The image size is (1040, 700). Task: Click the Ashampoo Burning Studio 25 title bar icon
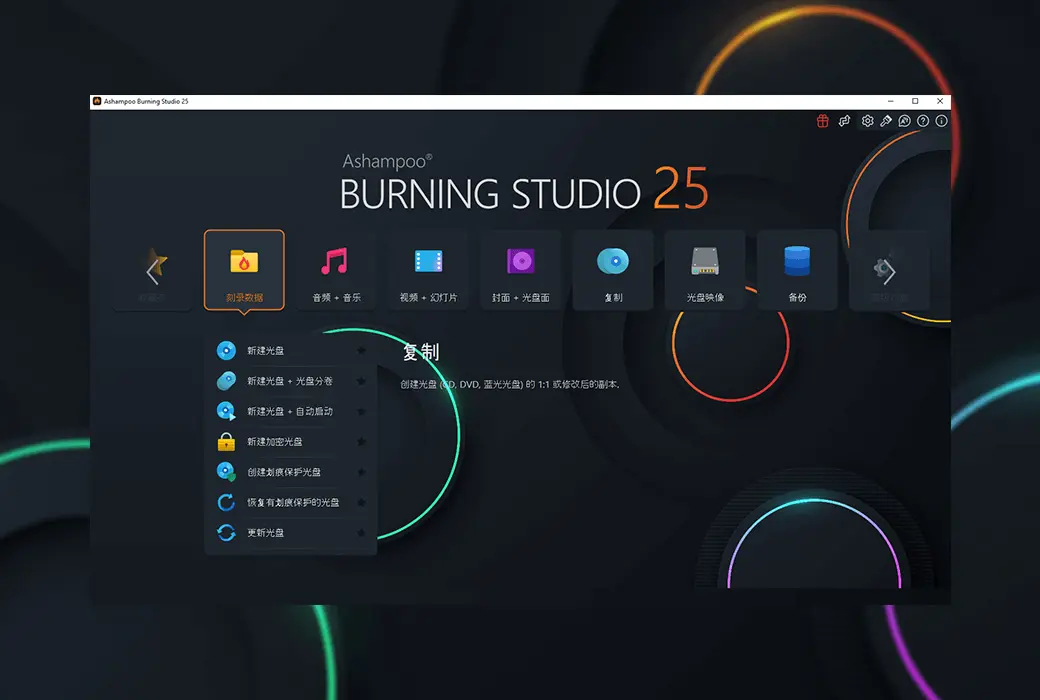[x=97, y=102]
